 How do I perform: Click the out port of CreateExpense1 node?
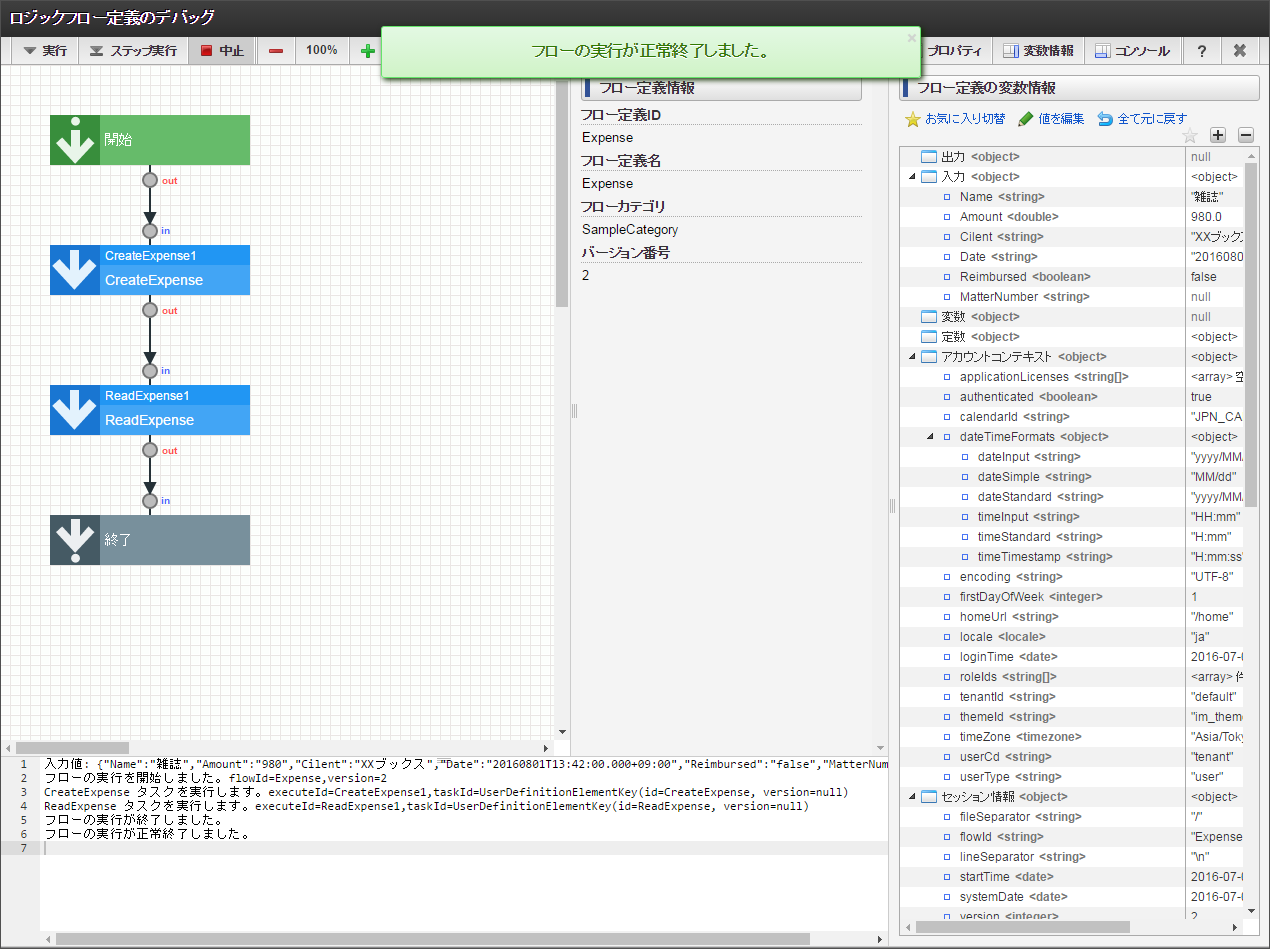pos(150,310)
